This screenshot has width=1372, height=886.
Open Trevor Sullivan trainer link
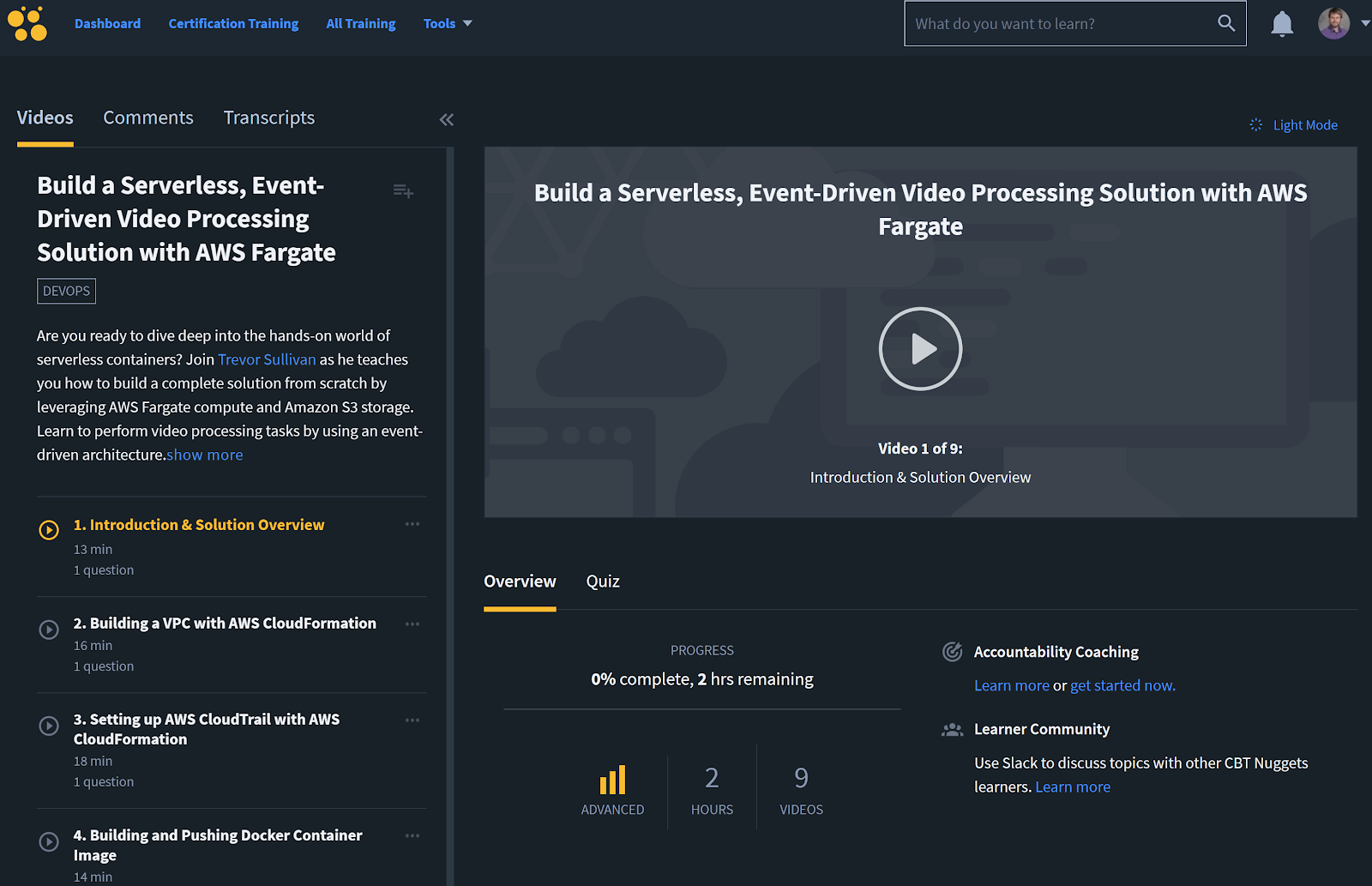pyautogui.click(x=267, y=359)
